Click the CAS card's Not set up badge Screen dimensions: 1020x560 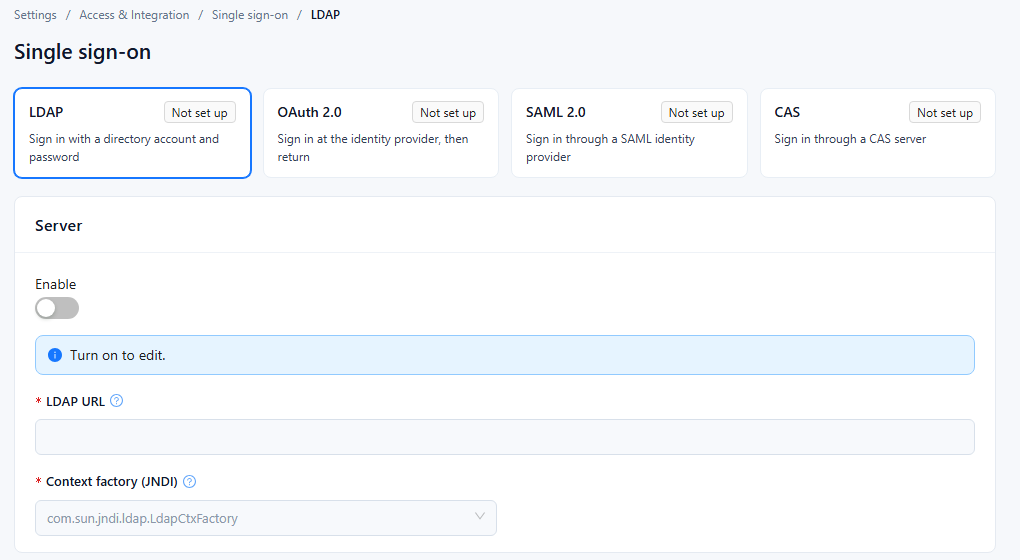(x=945, y=113)
